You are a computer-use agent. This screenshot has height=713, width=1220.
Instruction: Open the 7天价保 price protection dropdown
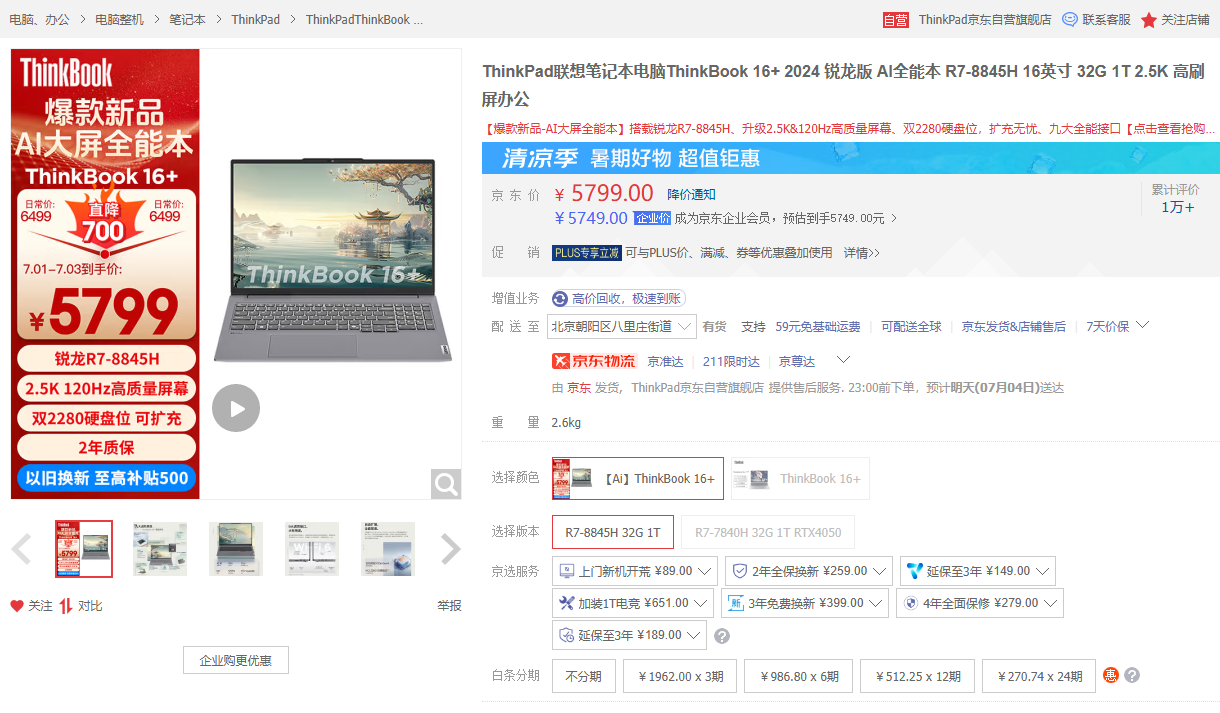click(1118, 325)
